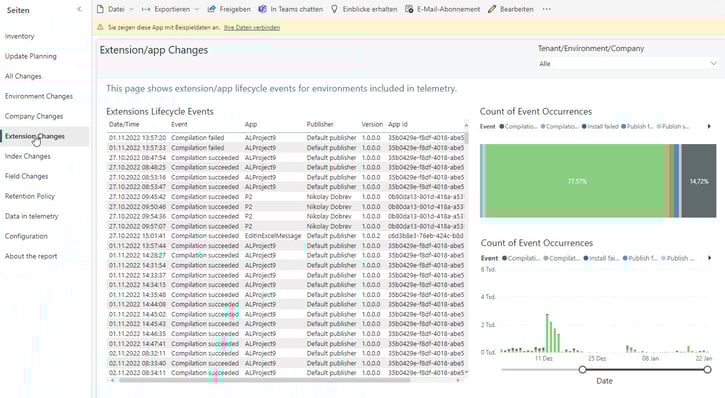Click the 1.0.0.2 version cell
Image resolution: width=725 pixels, height=398 pixels.
click(x=371, y=236)
